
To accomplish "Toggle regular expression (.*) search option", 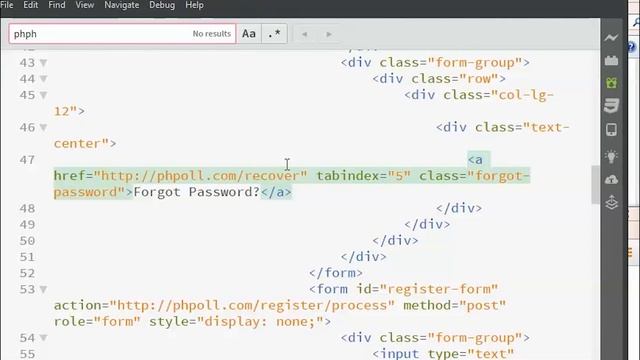I will [274, 33].
